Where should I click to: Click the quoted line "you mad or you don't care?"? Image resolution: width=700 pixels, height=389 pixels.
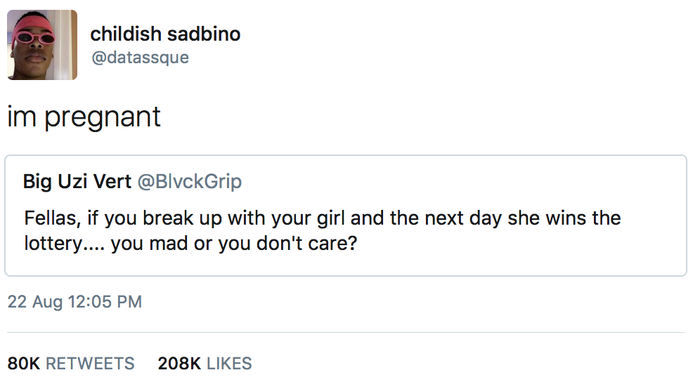click(234, 243)
